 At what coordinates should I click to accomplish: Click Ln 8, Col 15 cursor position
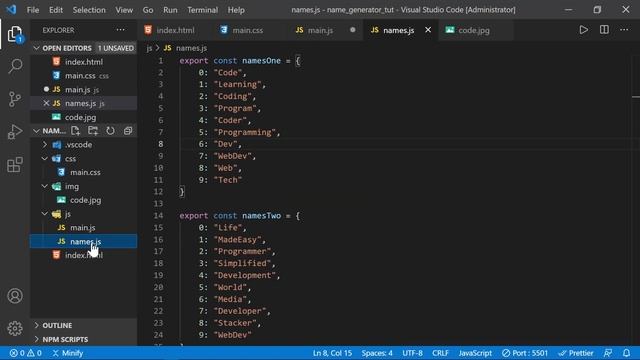pos(332,353)
